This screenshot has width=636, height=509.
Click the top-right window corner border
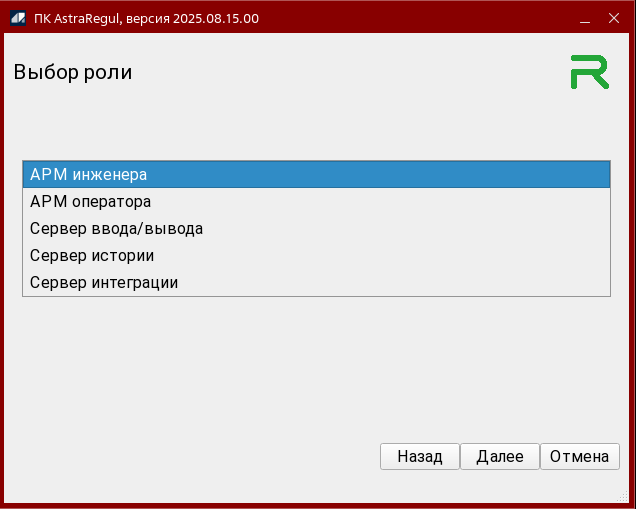click(632, 3)
